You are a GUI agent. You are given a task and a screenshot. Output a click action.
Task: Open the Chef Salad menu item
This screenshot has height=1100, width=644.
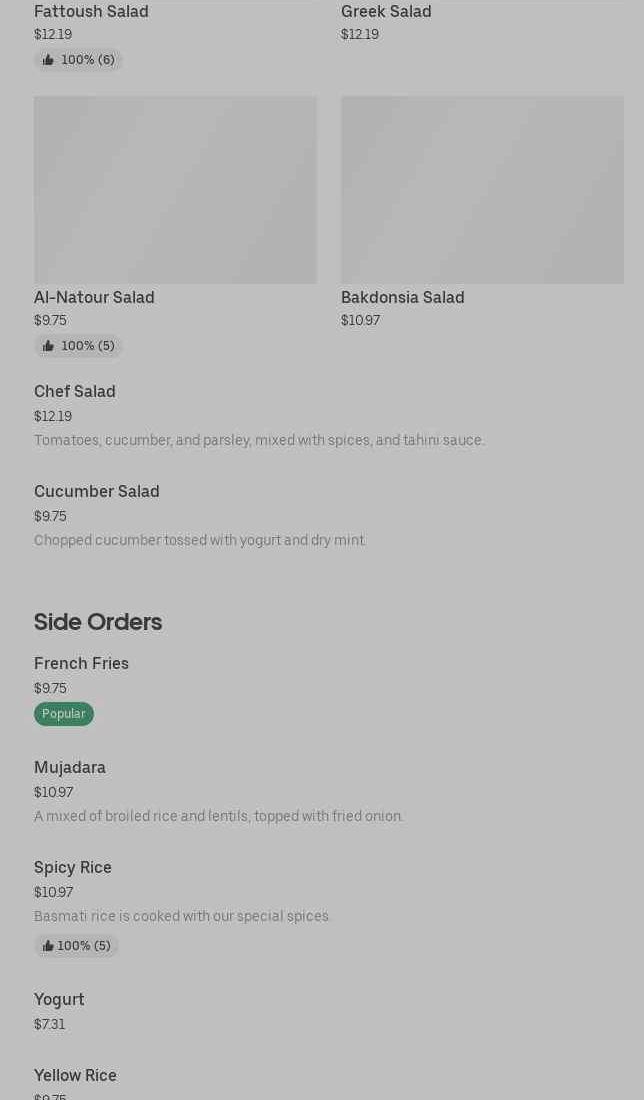pos(75,392)
